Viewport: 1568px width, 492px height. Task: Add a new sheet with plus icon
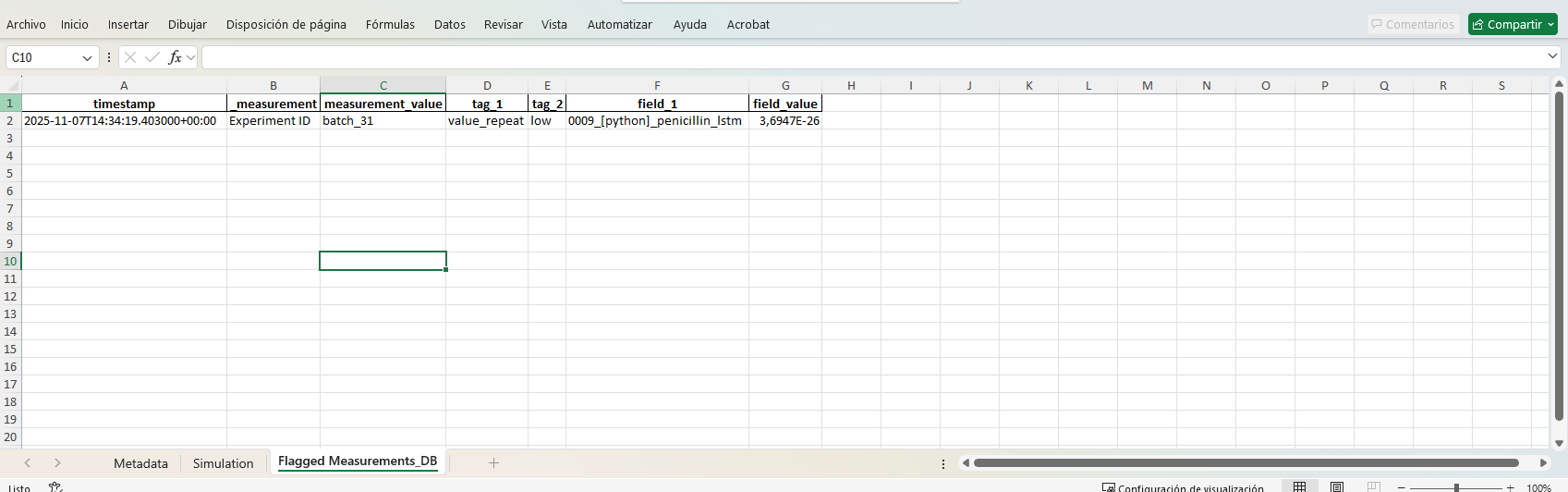click(493, 462)
